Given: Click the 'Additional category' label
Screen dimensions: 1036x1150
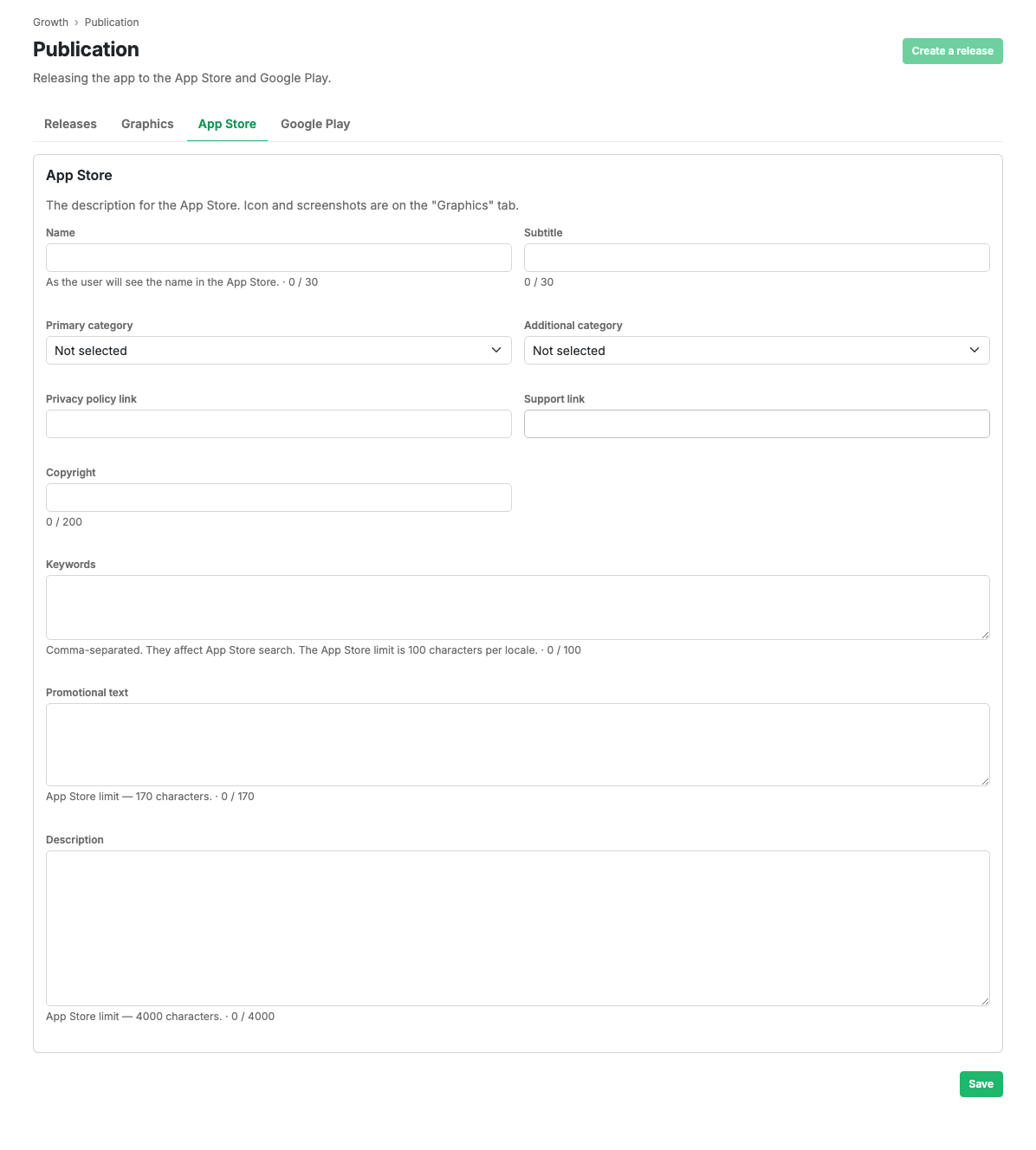Looking at the screenshot, I should [x=573, y=326].
